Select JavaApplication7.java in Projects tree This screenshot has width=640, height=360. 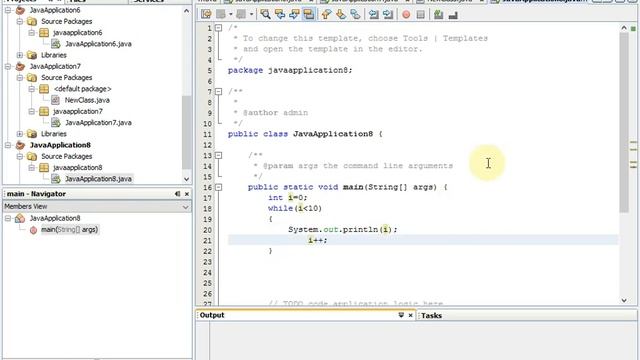[98, 122]
